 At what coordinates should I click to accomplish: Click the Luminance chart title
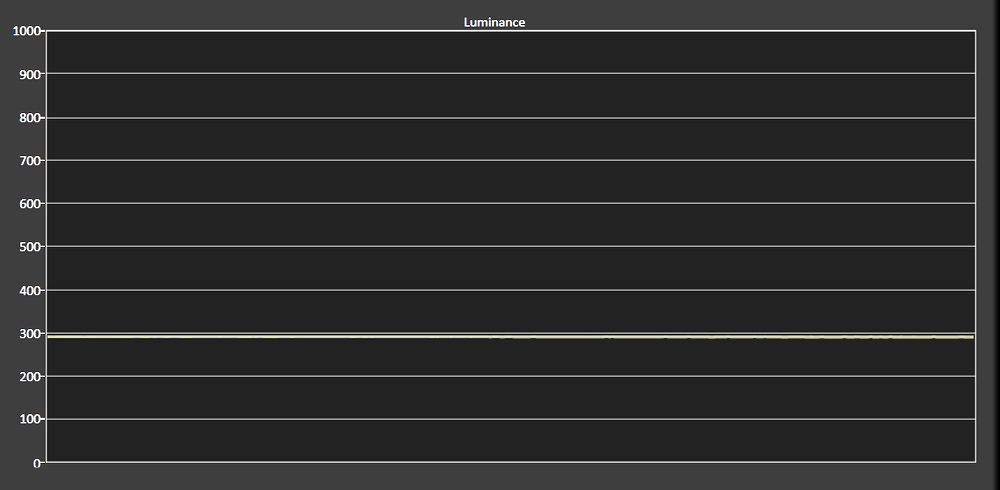pos(494,22)
